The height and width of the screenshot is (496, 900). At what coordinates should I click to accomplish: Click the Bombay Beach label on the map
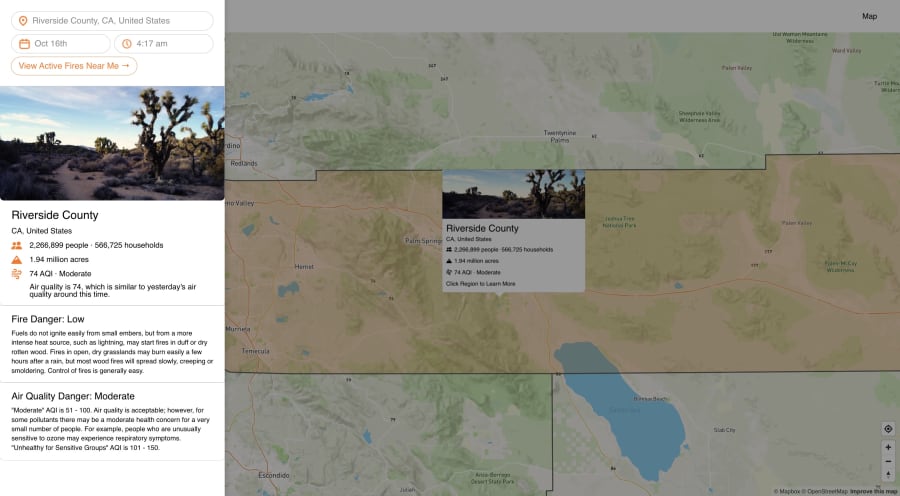[651, 398]
